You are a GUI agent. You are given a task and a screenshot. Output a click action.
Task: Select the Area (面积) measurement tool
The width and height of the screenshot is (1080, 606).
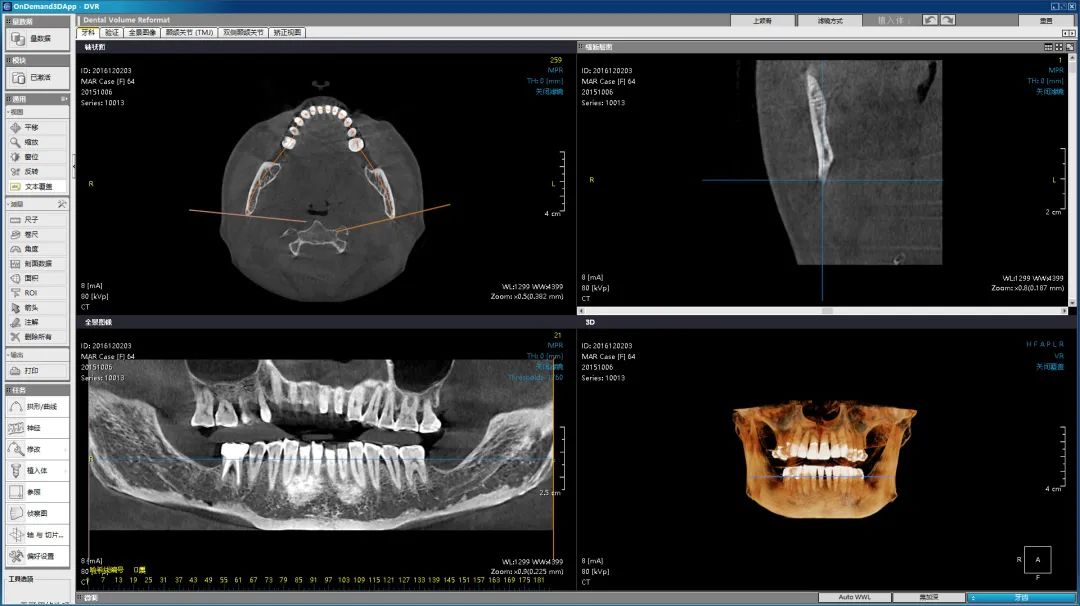(x=37, y=278)
